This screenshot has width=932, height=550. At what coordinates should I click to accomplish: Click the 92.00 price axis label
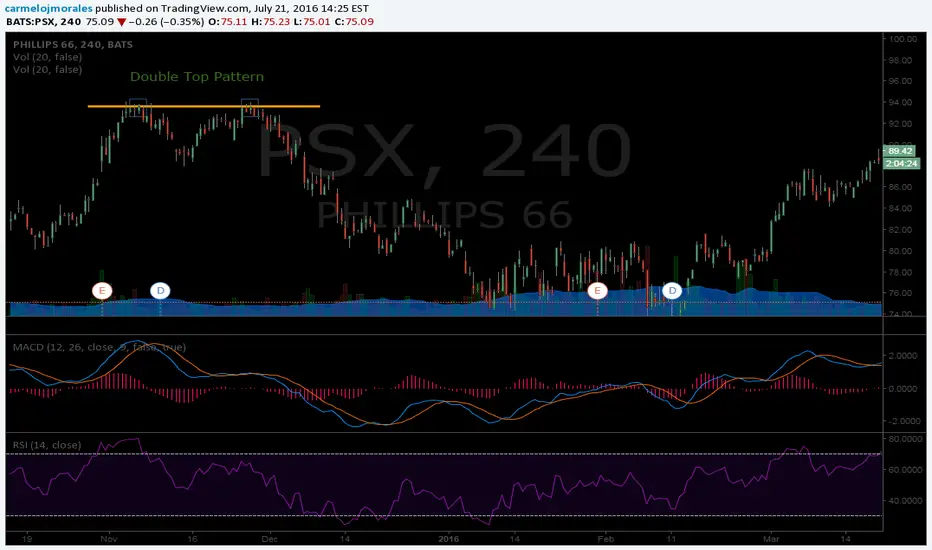click(x=901, y=124)
